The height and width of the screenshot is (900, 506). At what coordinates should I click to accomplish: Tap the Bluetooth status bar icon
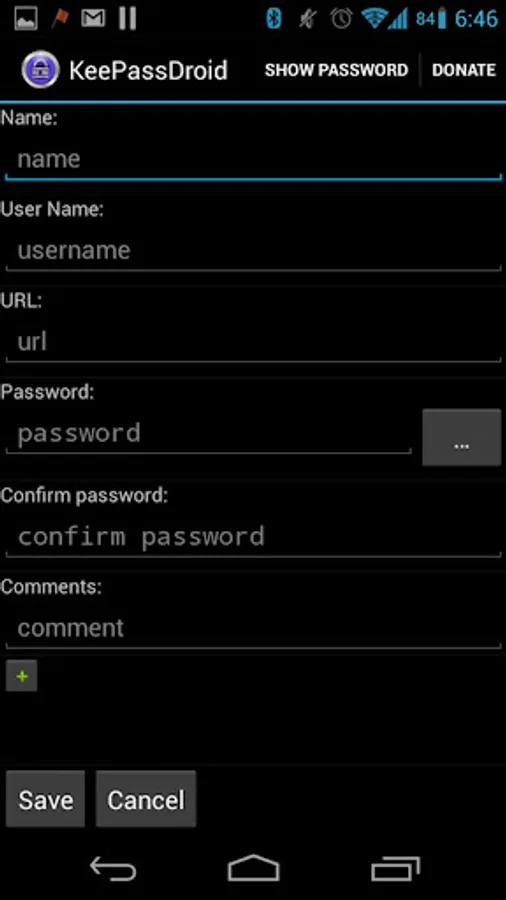pos(274,19)
